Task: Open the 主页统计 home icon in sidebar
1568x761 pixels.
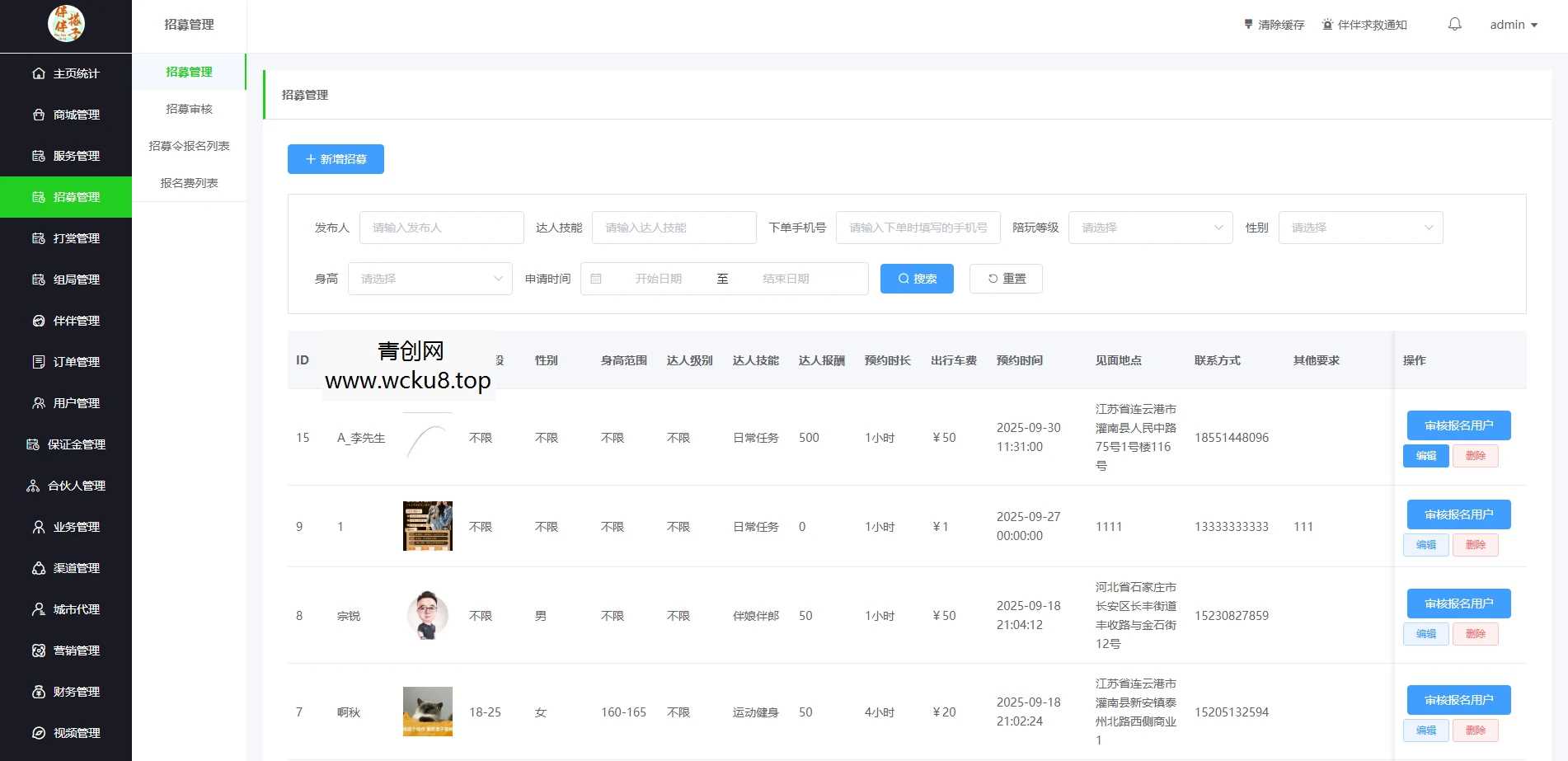Action: [x=38, y=73]
